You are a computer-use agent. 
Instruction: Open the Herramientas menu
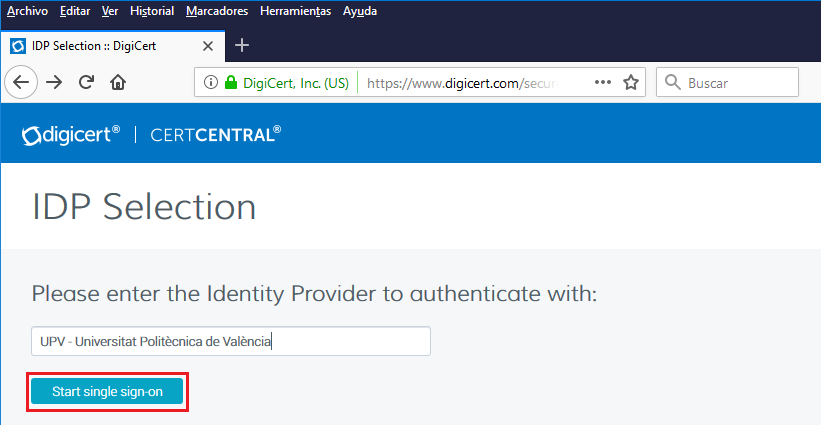click(x=296, y=11)
